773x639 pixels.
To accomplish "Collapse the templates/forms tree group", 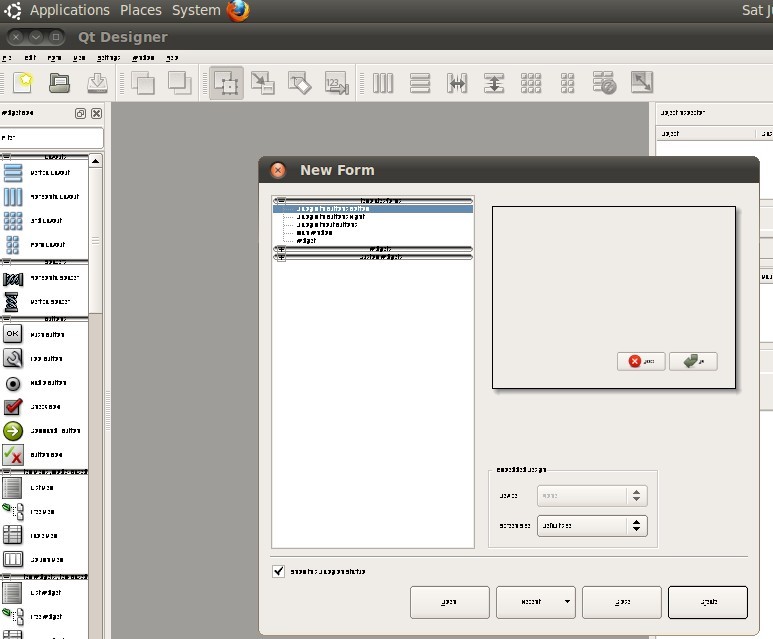I will point(281,201).
